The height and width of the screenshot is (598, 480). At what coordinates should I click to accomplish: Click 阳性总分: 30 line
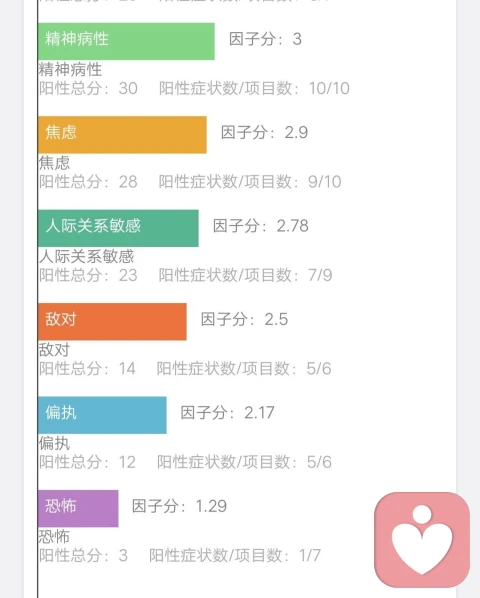point(88,88)
